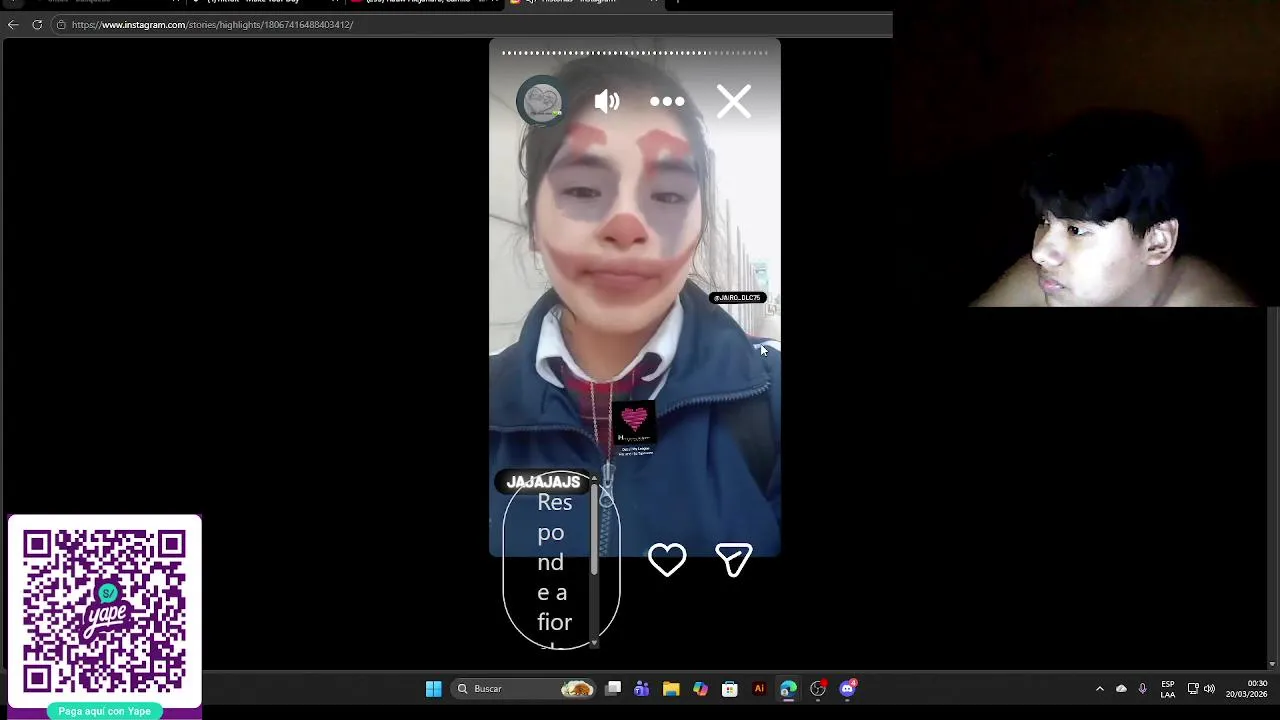The image size is (1280, 720).
Task: Click the taskbar Buscar search box
Action: (524, 688)
